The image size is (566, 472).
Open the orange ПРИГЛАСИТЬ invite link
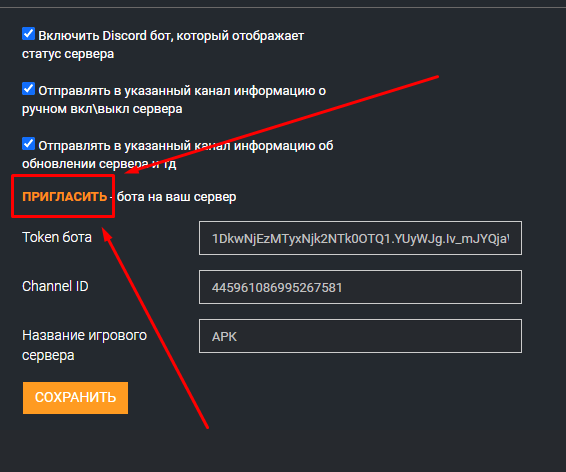point(65,197)
